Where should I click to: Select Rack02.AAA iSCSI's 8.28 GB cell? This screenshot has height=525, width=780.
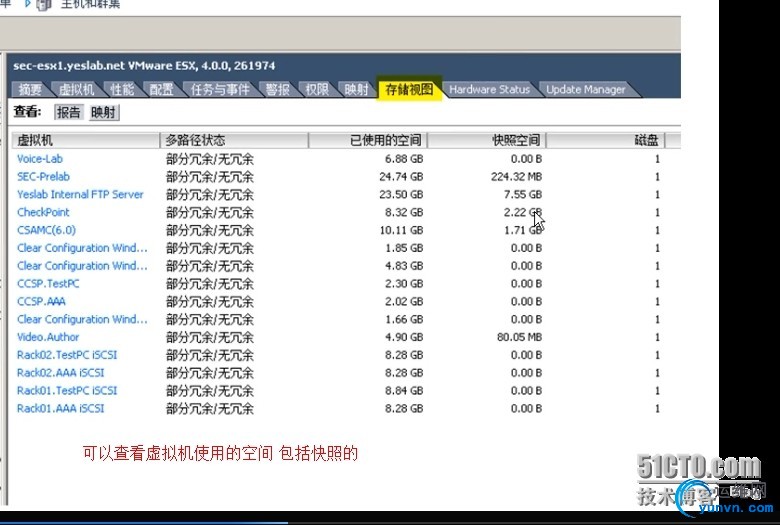(x=404, y=373)
